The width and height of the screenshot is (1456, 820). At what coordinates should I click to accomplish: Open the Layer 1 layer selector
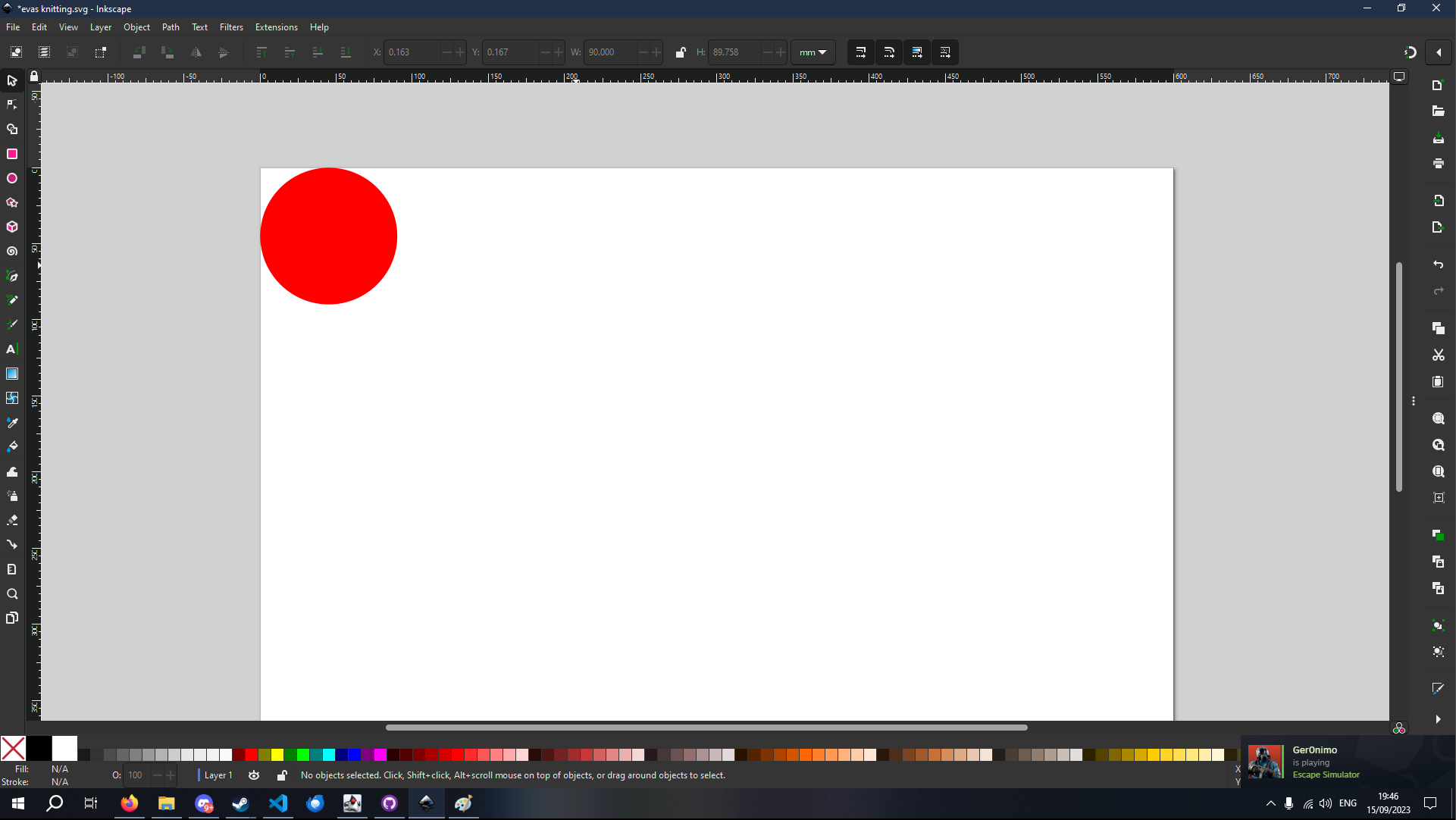point(218,775)
